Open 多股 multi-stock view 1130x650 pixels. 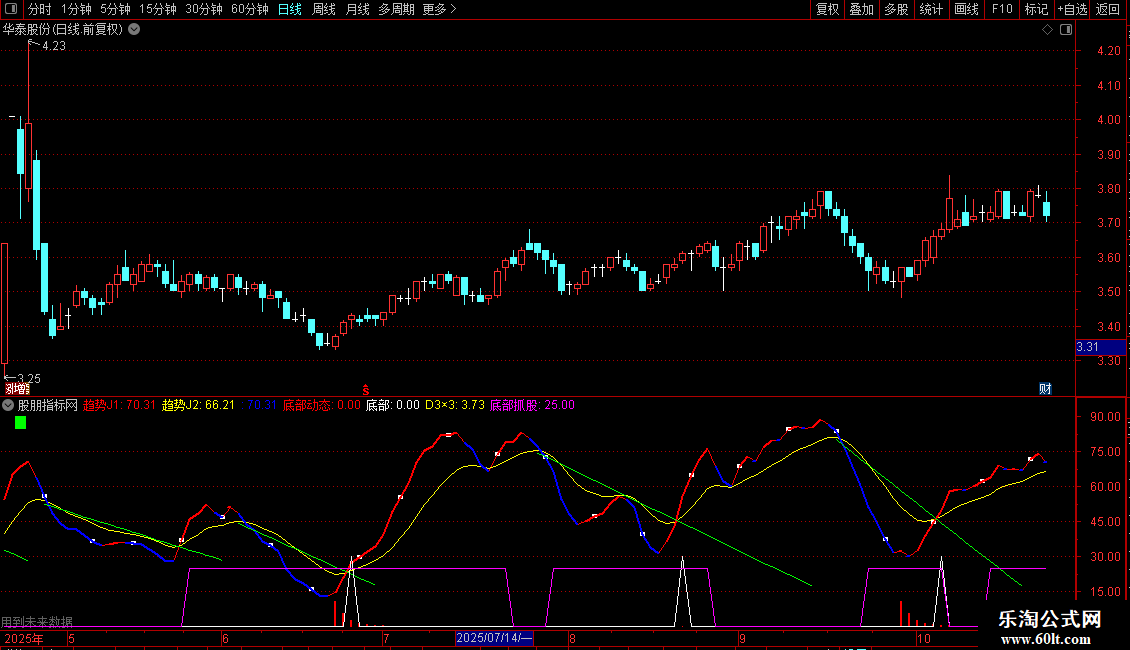tap(897, 9)
